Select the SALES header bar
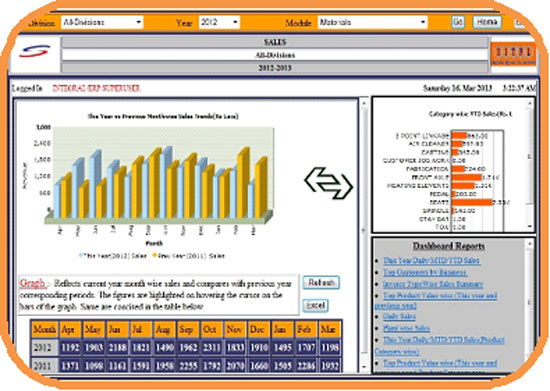550x391 pixels. pyautogui.click(x=275, y=42)
